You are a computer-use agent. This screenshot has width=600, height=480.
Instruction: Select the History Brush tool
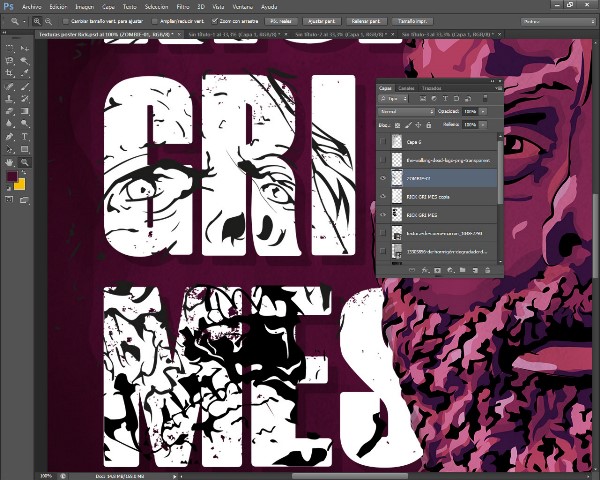coord(24,99)
